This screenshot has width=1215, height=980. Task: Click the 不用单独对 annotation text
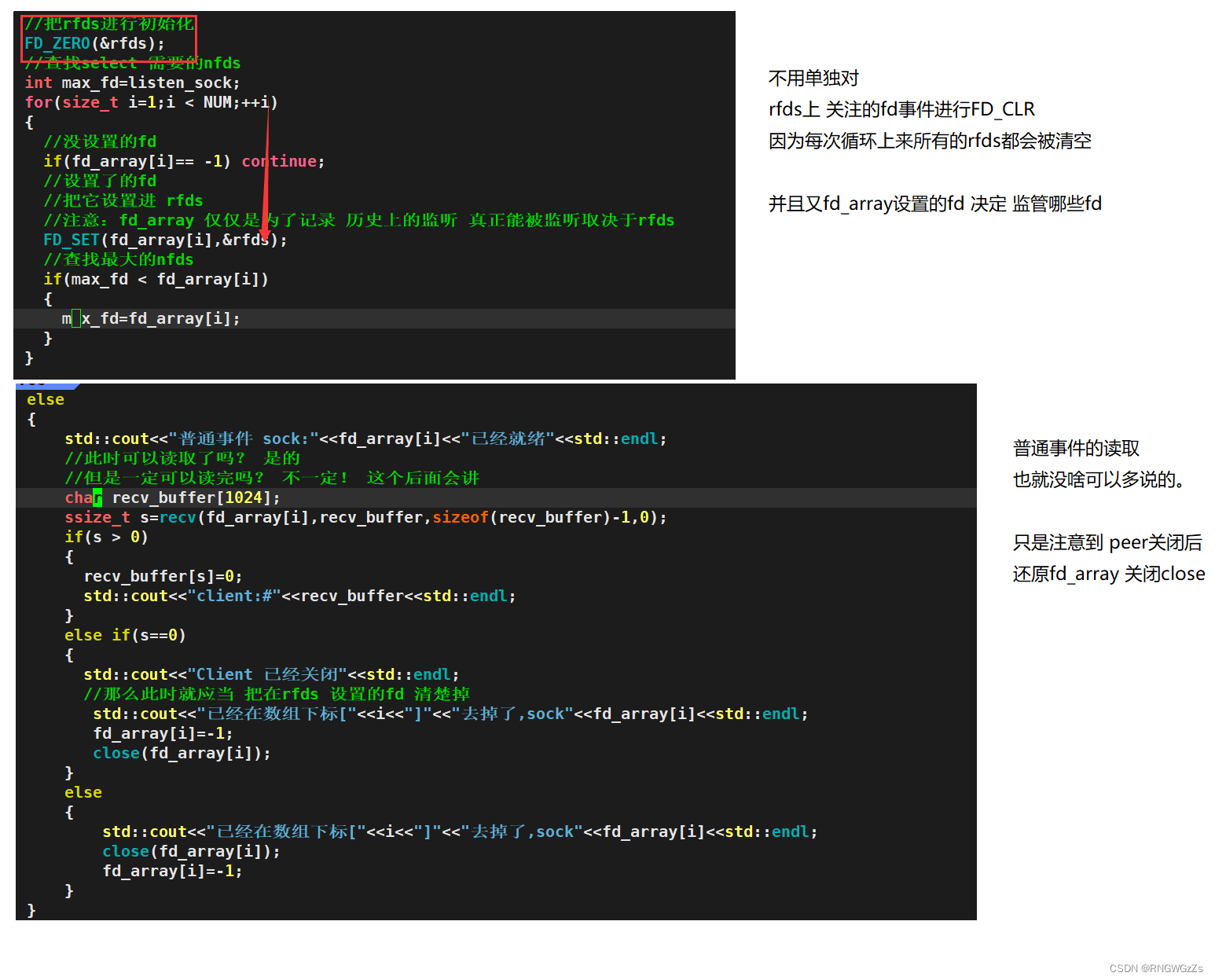point(813,78)
